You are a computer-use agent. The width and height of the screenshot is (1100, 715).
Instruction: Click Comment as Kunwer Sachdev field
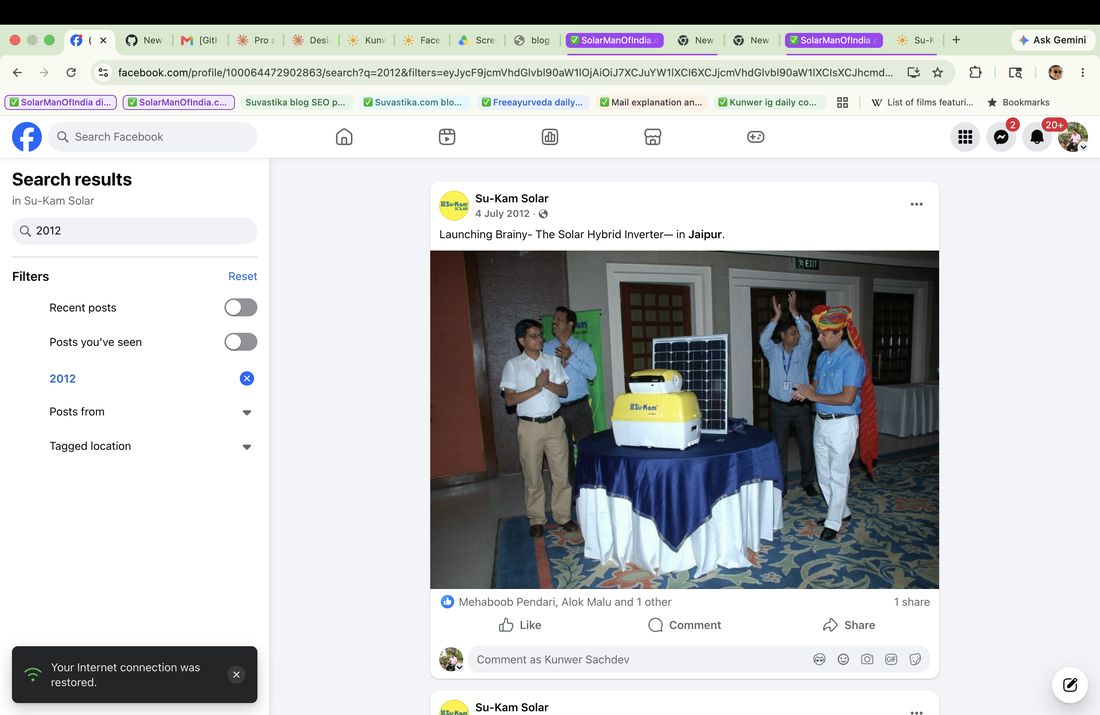click(x=638, y=660)
